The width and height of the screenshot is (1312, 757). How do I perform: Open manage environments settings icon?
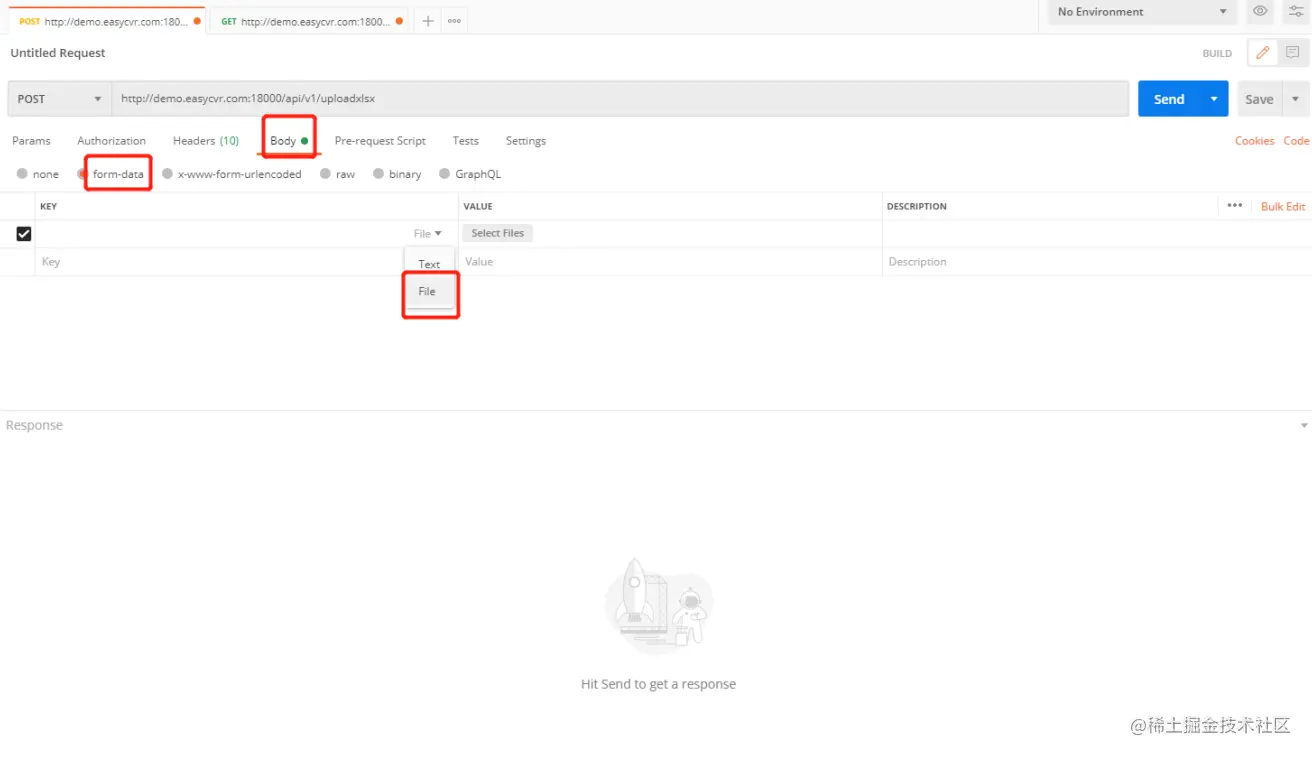(x=1295, y=12)
